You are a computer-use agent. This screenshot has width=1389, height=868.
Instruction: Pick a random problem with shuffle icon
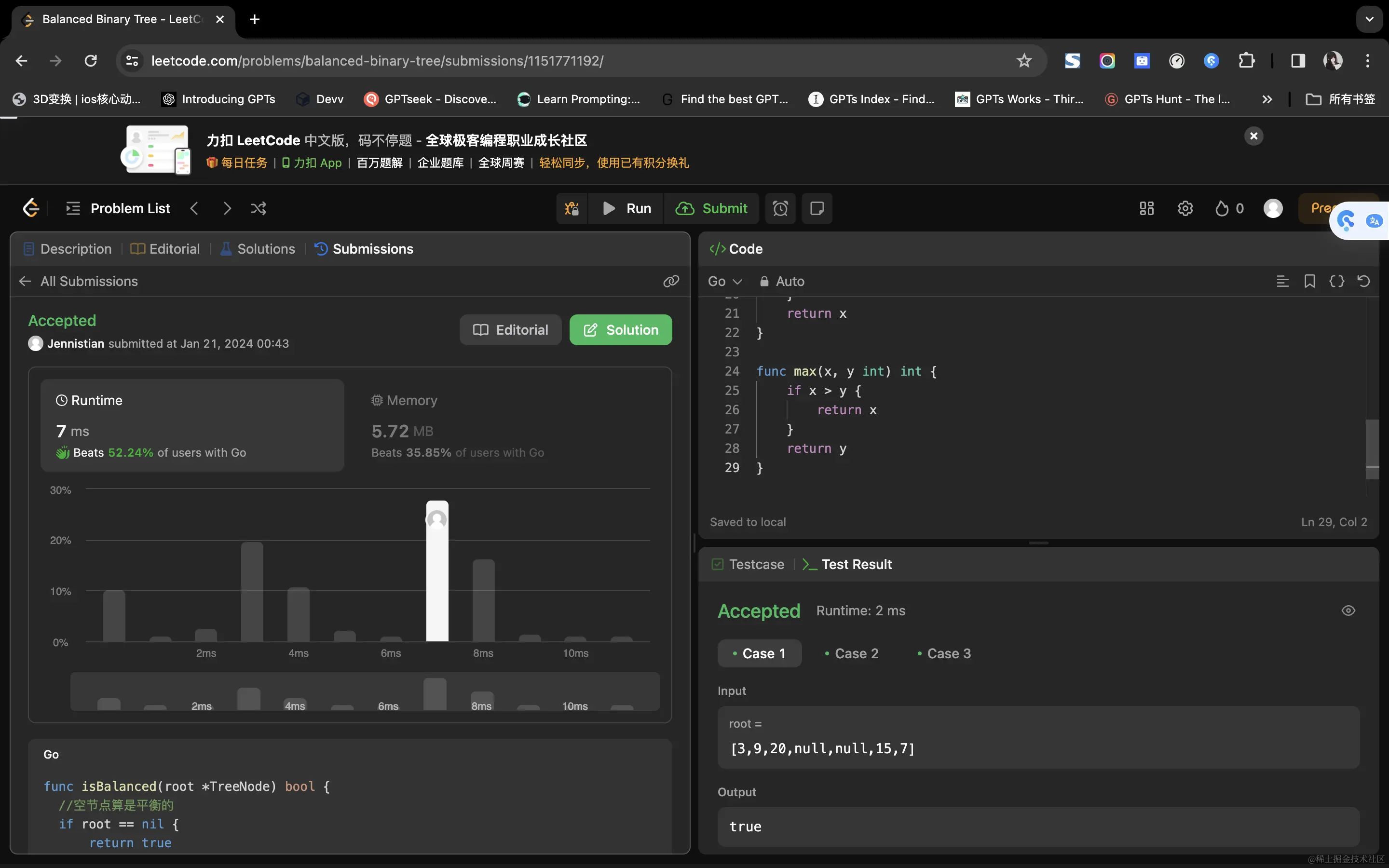click(259, 208)
